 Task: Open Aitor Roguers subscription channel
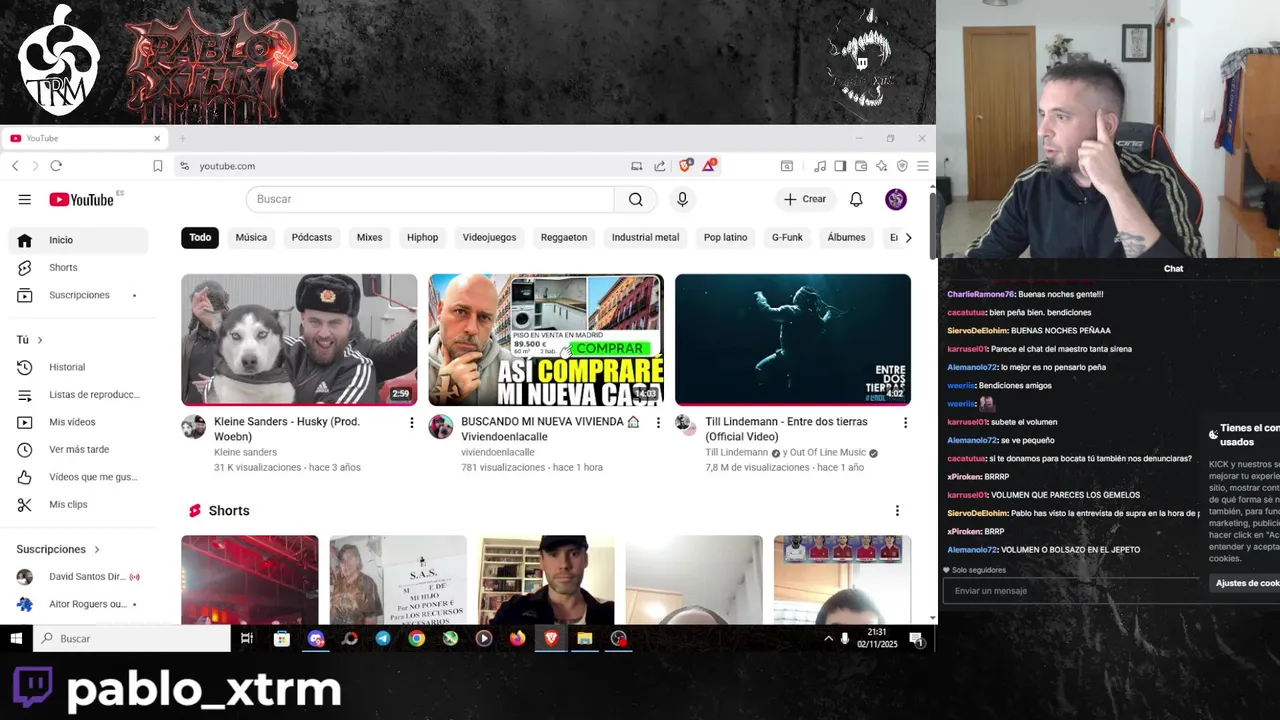click(79, 604)
